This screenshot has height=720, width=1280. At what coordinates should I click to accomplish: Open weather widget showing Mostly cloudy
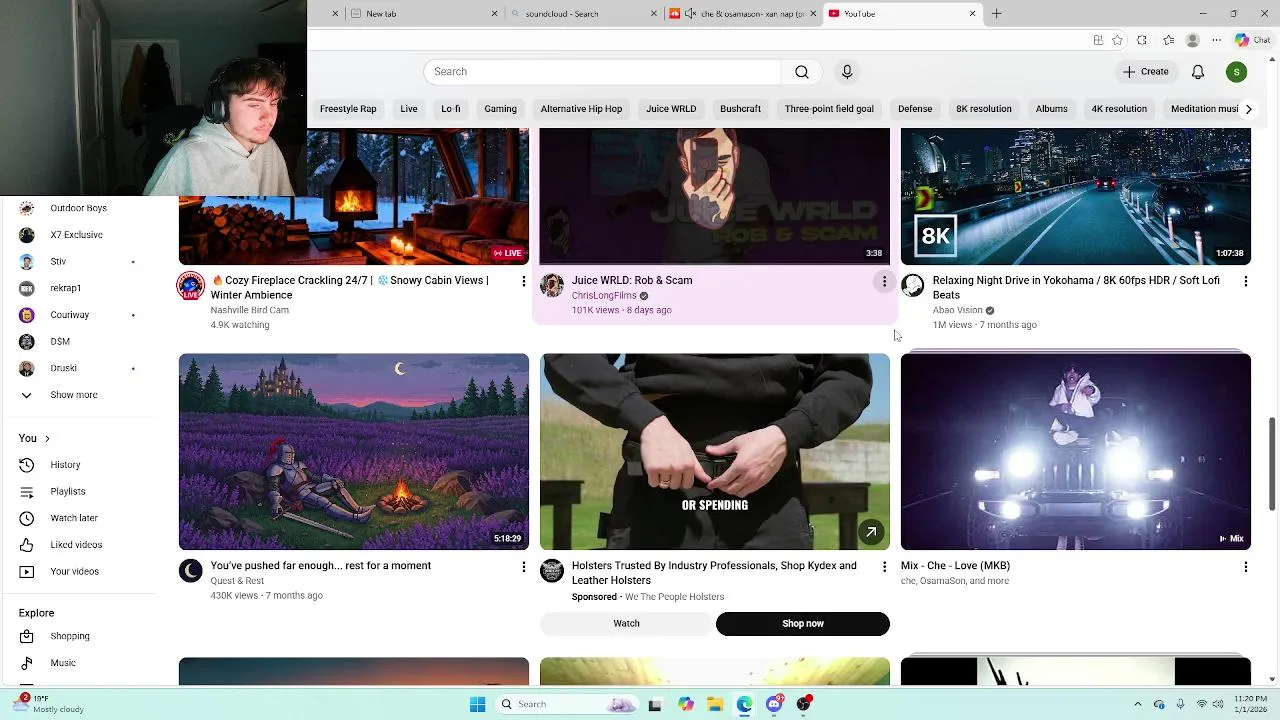[50, 704]
